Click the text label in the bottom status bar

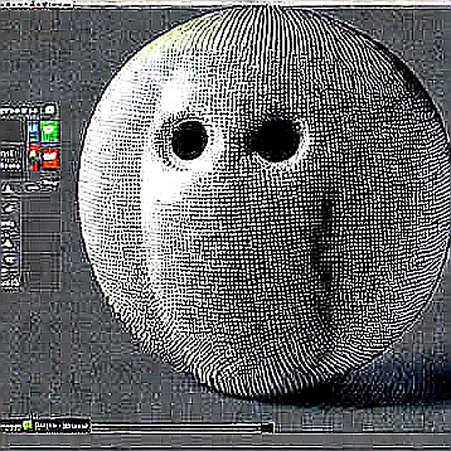(x=61, y=426)
